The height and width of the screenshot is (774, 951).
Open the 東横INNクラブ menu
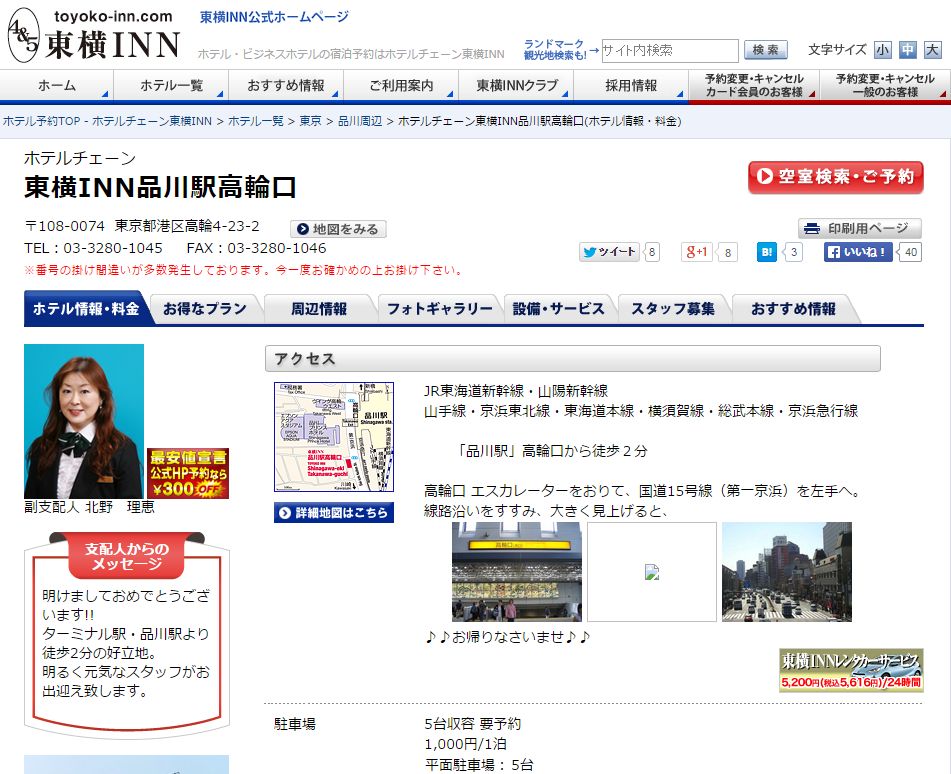(x=516, y=86)
